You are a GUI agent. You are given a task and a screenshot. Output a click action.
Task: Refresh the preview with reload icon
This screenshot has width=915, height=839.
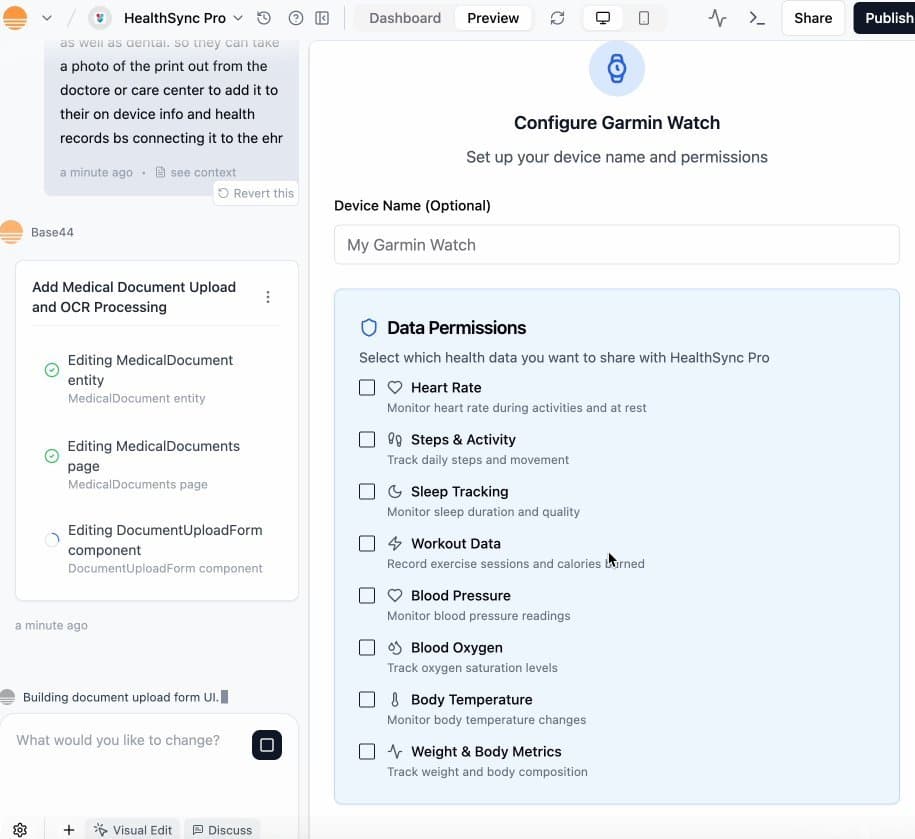coord(557,18)
